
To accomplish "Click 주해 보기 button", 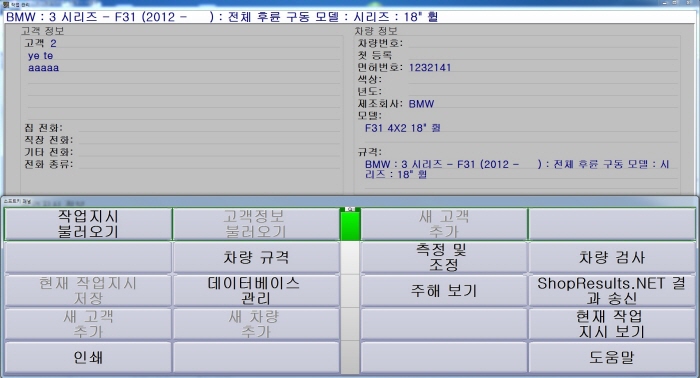I will click(444, 291).
